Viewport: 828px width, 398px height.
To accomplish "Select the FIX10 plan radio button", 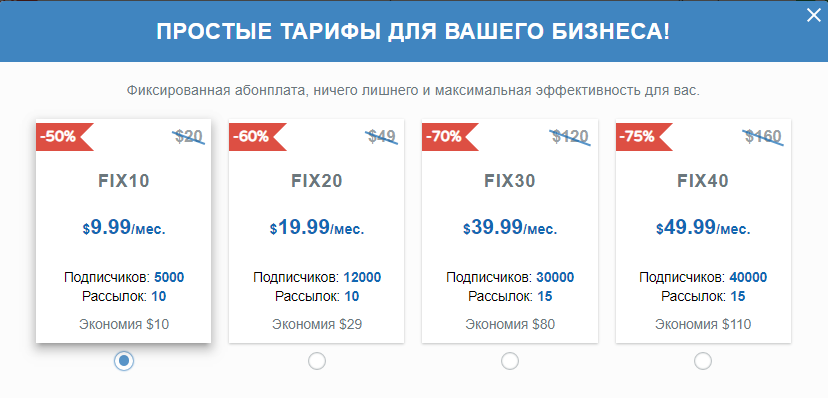I will click(124, 361).
